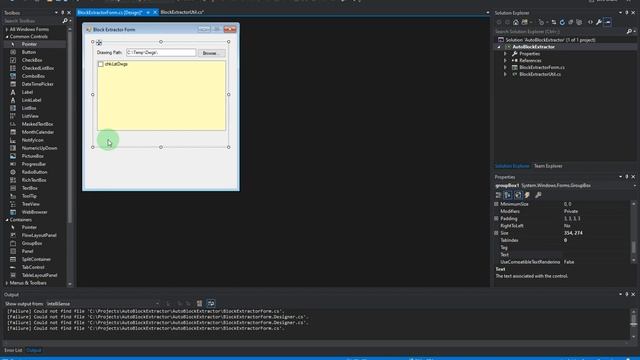Open Properties via wrench icon in Solution Explorer toolbar
The height and width of the screenshot is (360, 640).
[x=599, y=22]
